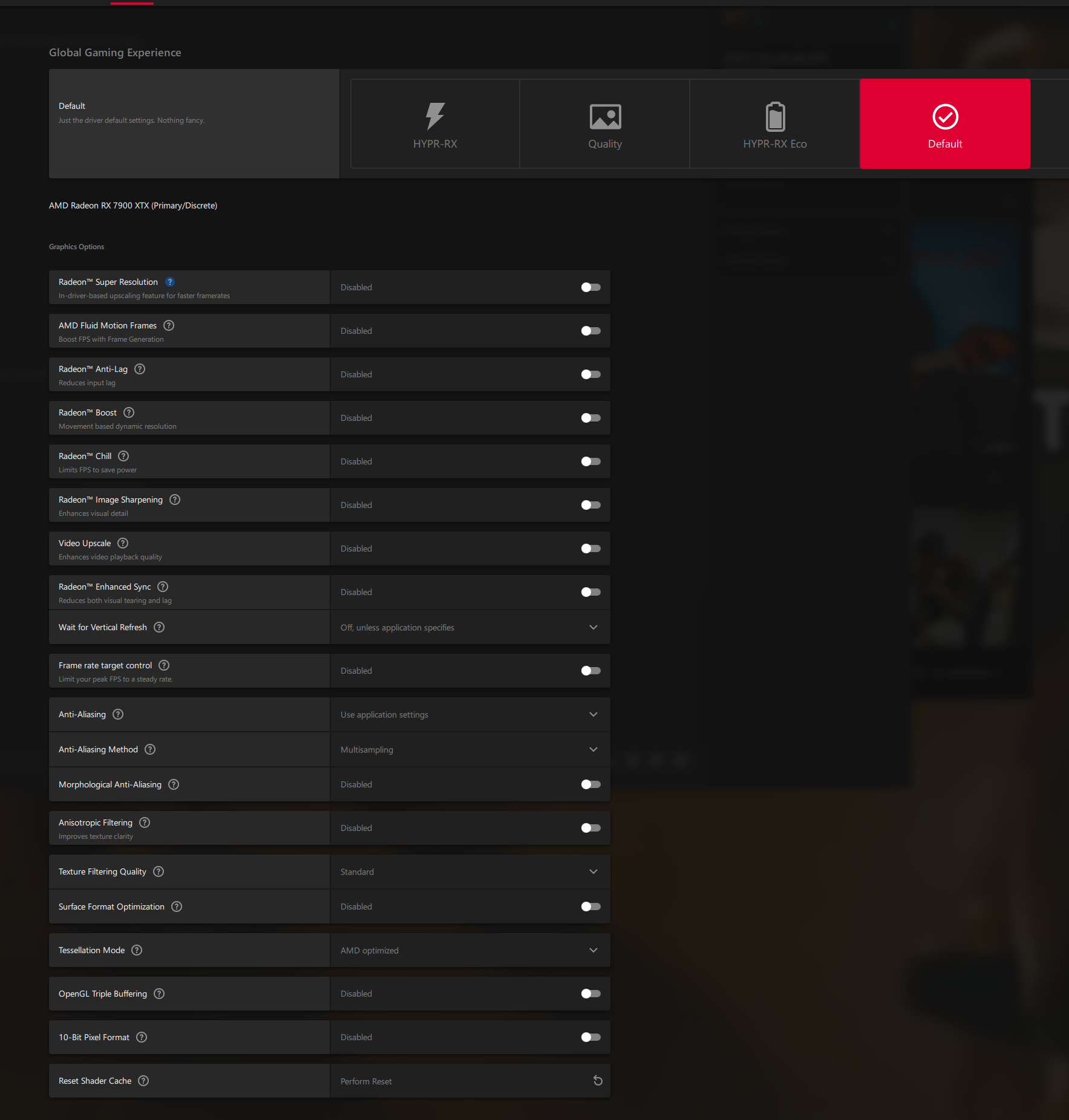Open Anti-Aliasing Method Multisampling dropdown
This screenshot has height=1120, width=1069.
click(x=470, y=749)
